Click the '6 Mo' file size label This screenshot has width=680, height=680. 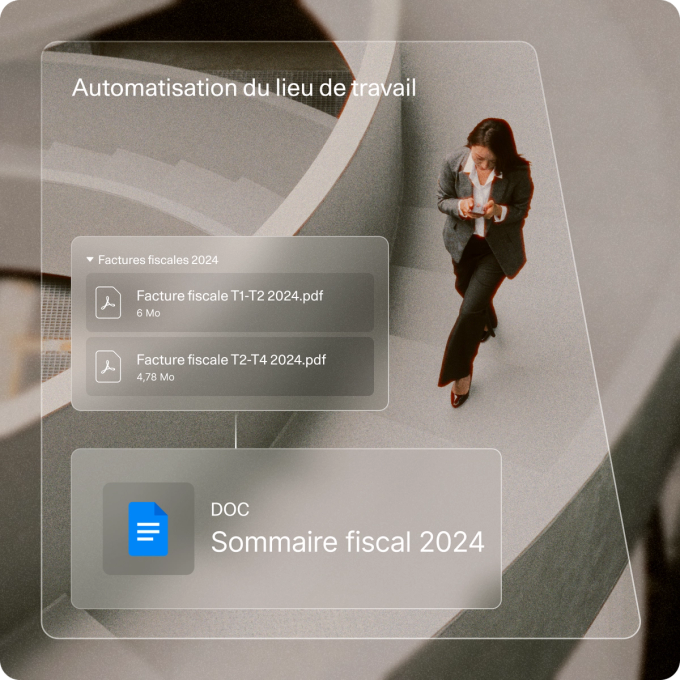click(x=148, y=313)
